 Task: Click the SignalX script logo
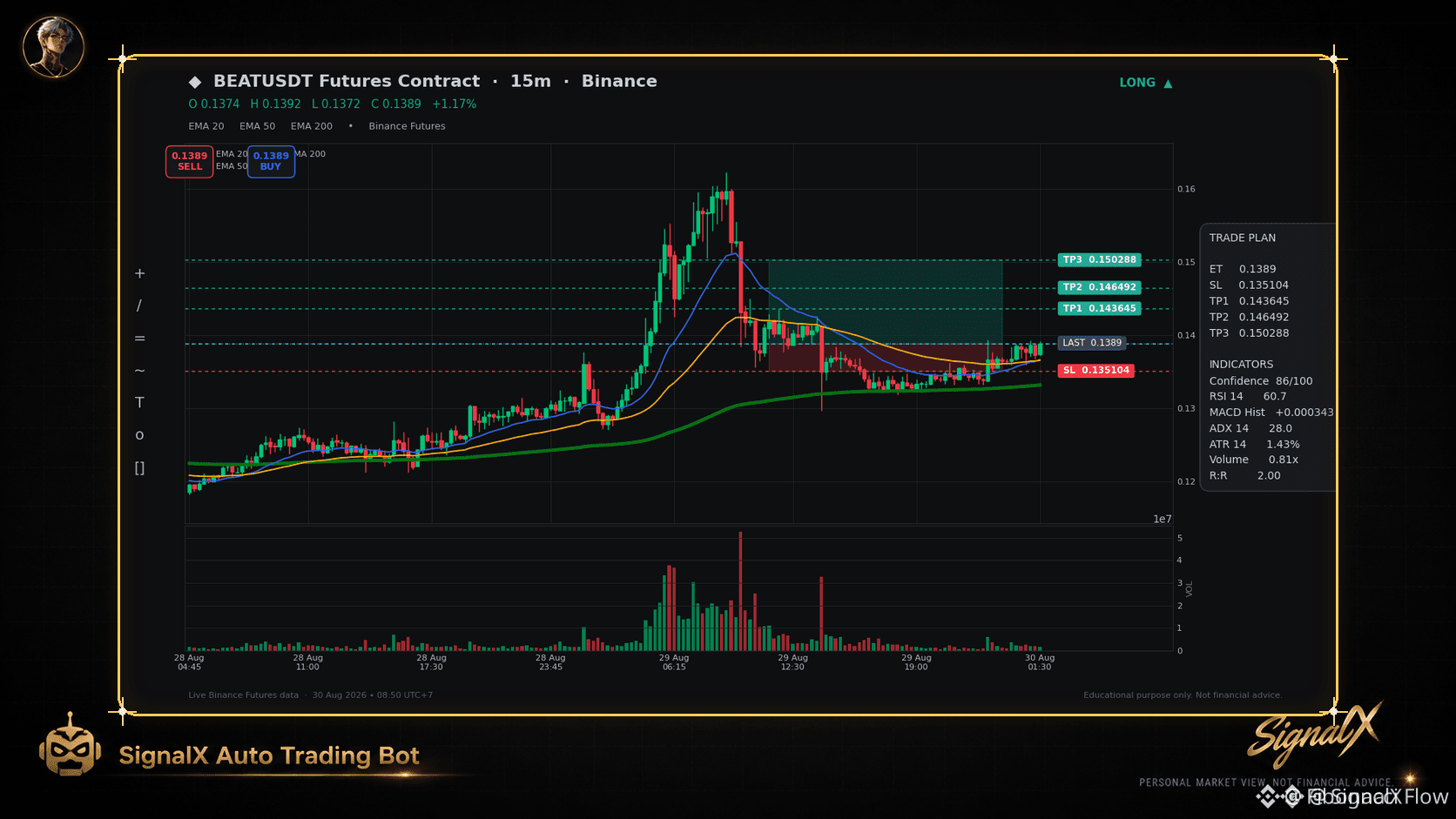(1314, 734)
